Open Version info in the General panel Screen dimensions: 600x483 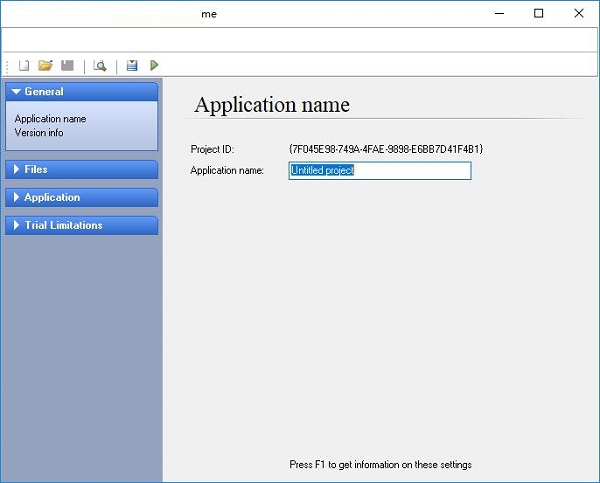point(40,132)
